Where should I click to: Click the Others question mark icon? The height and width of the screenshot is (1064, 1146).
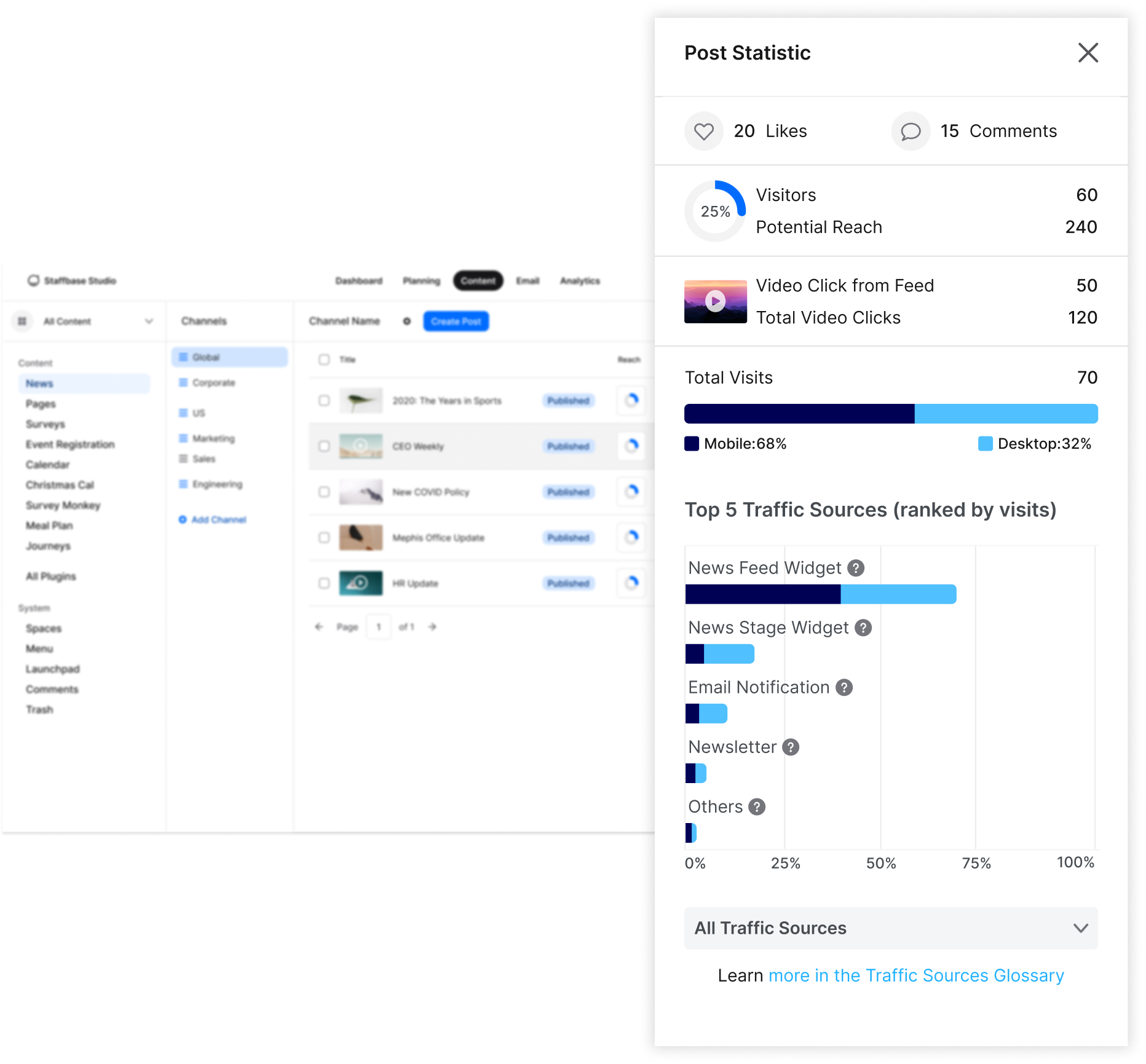(x=757, y=806)
